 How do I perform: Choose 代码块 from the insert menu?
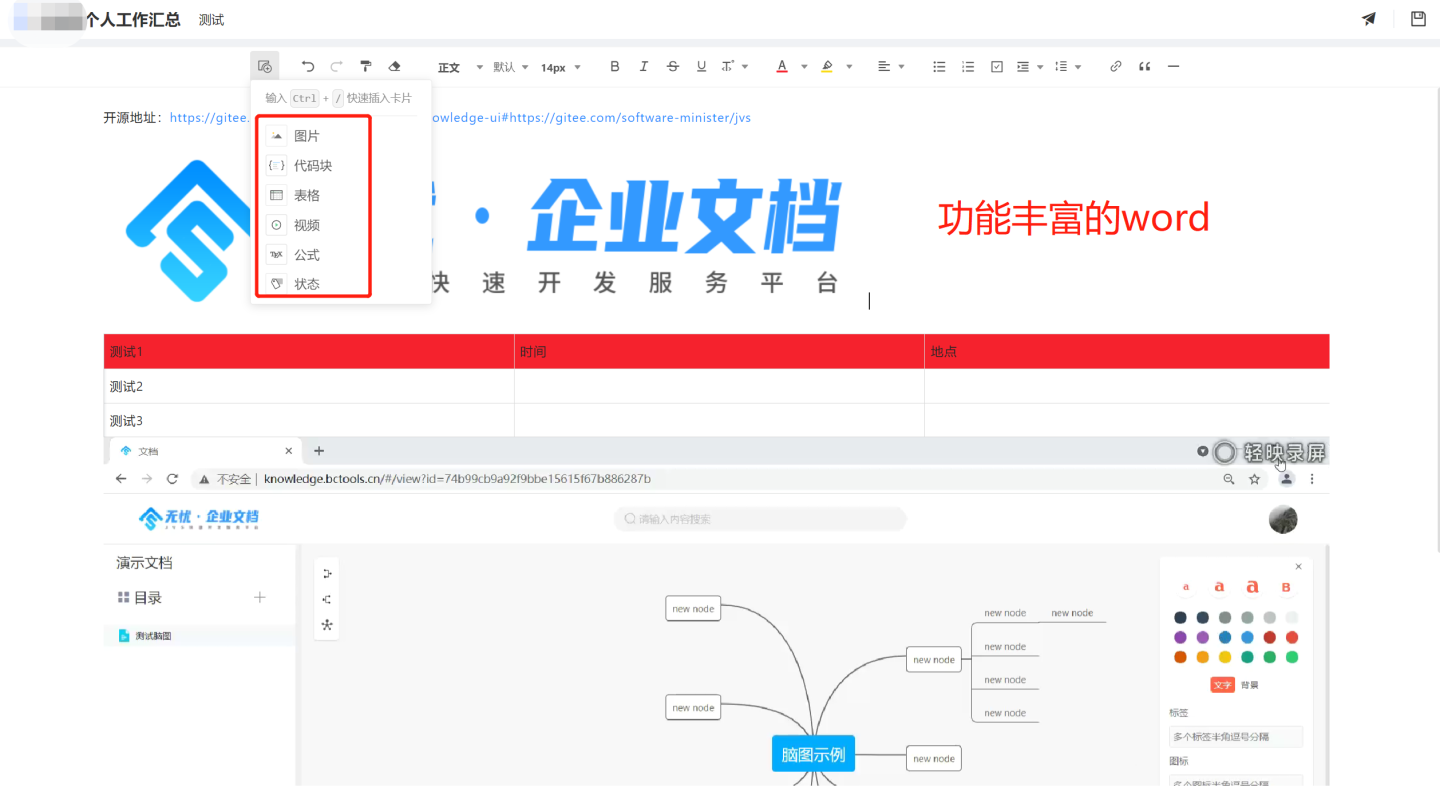[x=341, y=166]
